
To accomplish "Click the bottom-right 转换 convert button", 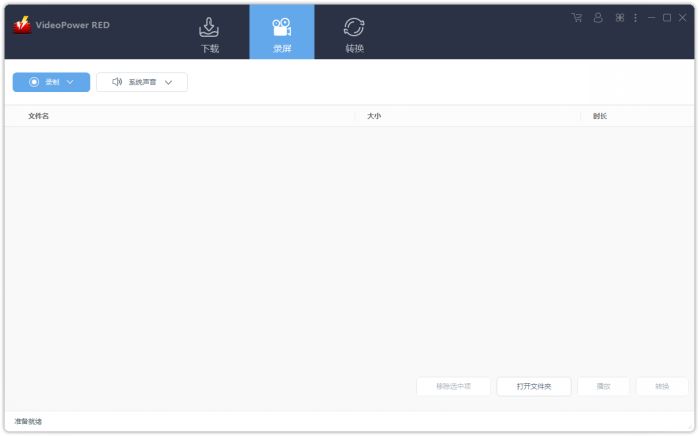I will (662, 387).
